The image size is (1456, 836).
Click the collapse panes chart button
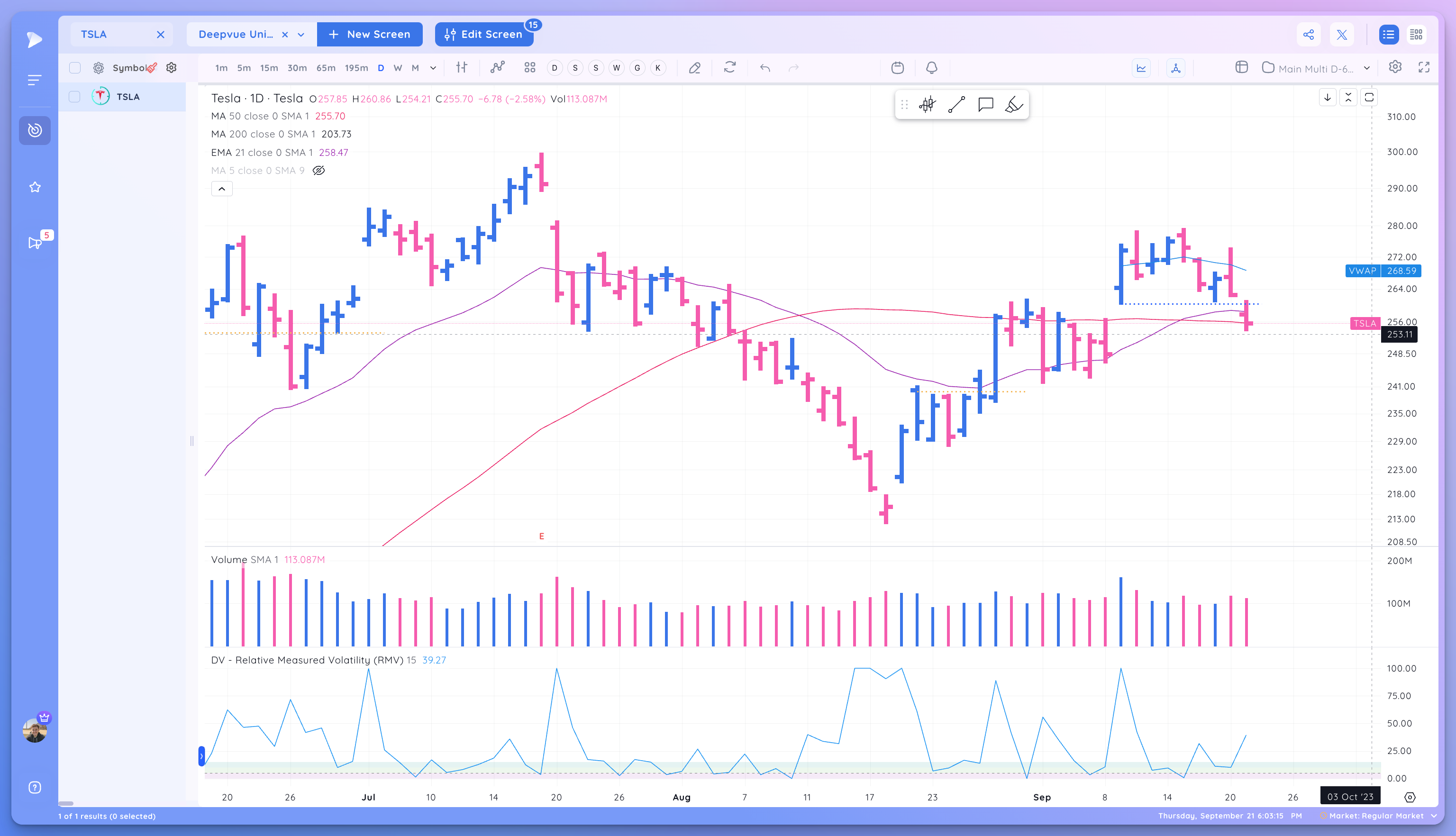click(1348, 98)
